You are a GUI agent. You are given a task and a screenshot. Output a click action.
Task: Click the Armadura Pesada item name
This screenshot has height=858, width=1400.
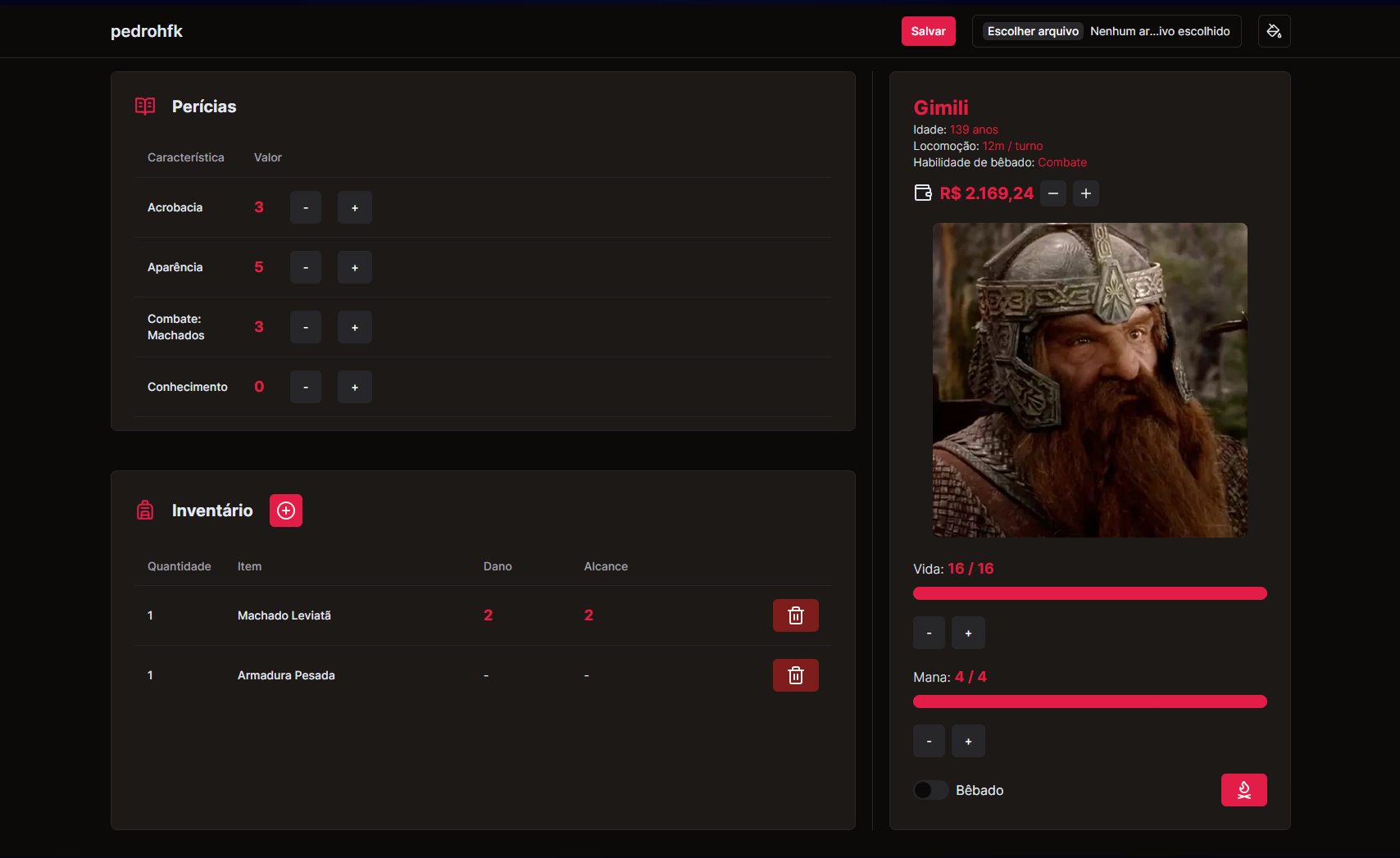pos(286,675)
